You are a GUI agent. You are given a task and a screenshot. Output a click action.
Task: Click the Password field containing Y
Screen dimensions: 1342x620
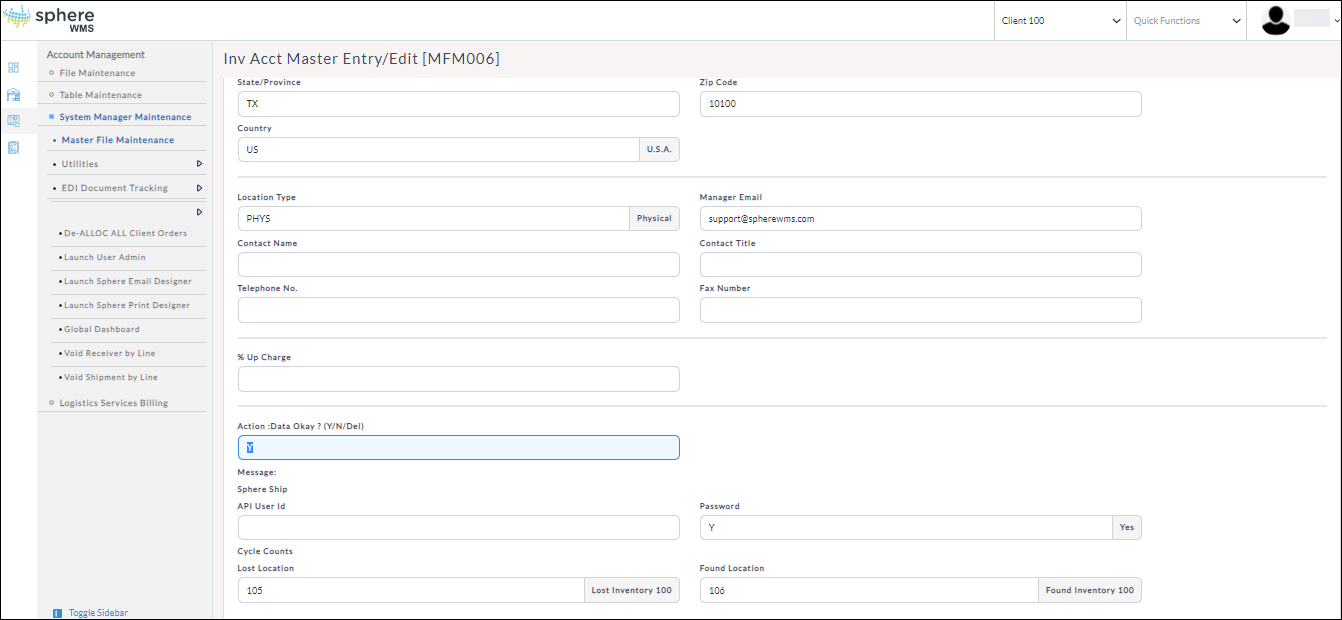coord(906,528)
